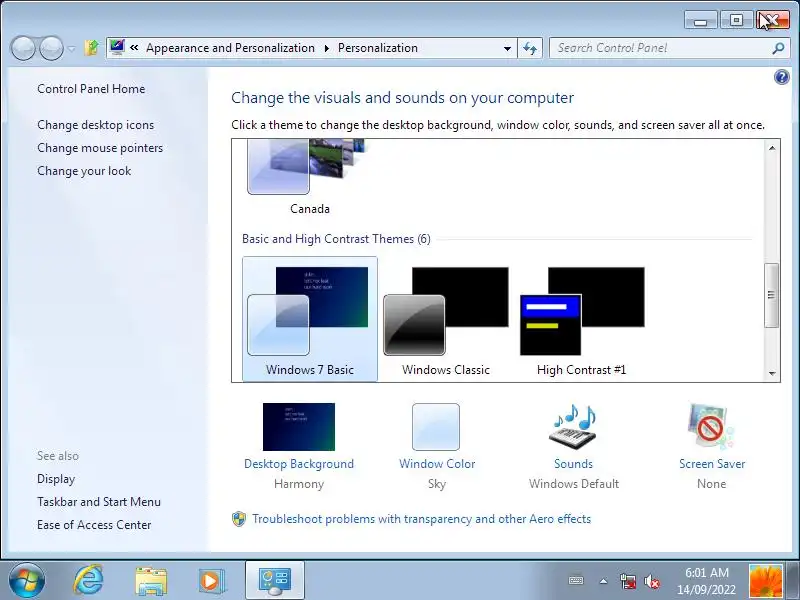Click the Screen Saver icon
The height and width of the screenshot is (600, 800).
coord(711,427)
